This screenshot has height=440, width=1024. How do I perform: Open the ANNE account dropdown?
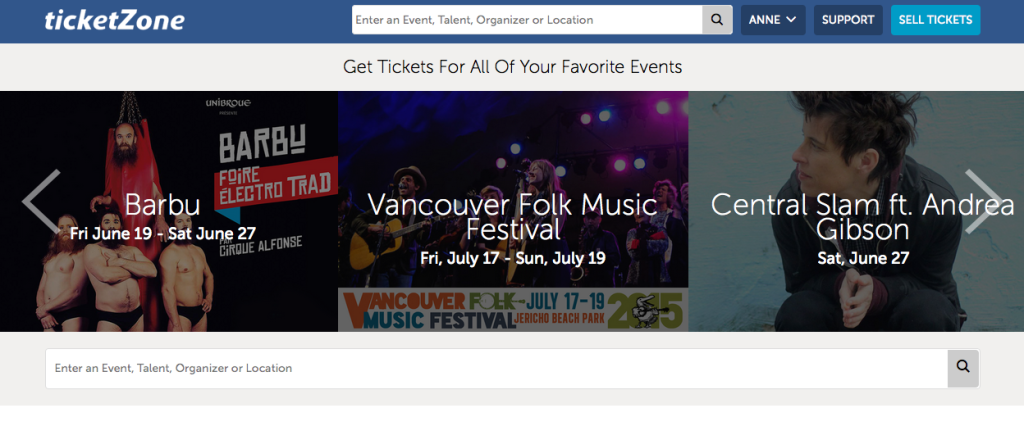(x=773, y=20)
